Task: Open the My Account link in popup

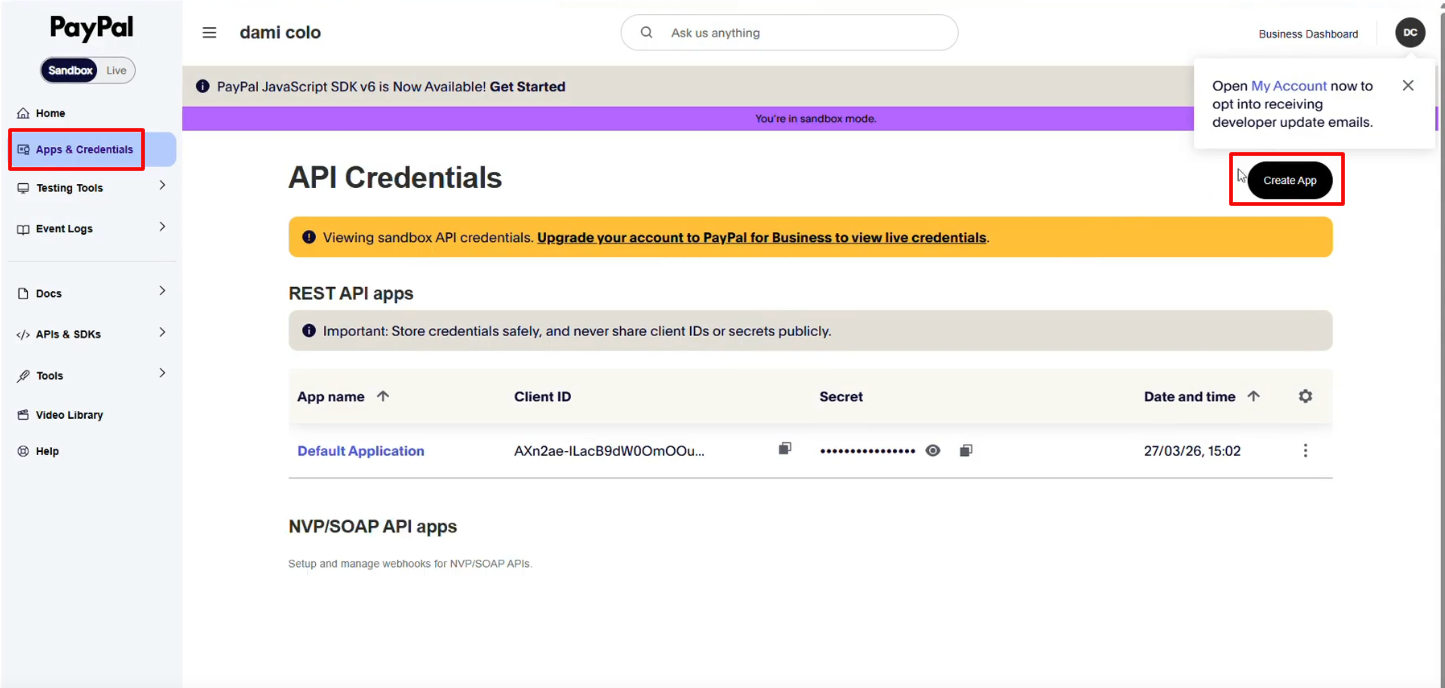Action: pyautogui.click(x=1289, y=86)
